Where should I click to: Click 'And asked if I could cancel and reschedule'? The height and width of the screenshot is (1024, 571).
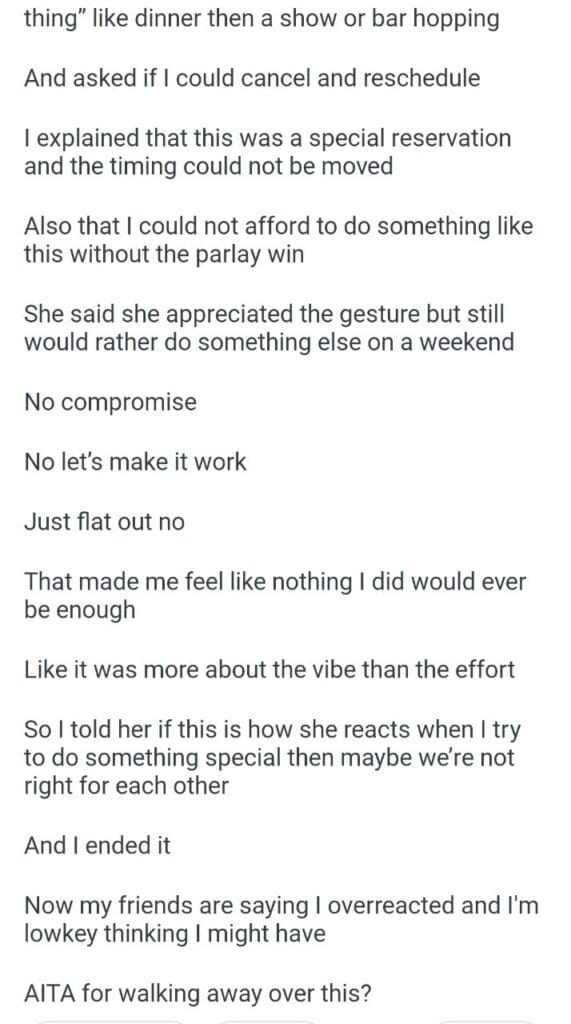pos(252,78)
